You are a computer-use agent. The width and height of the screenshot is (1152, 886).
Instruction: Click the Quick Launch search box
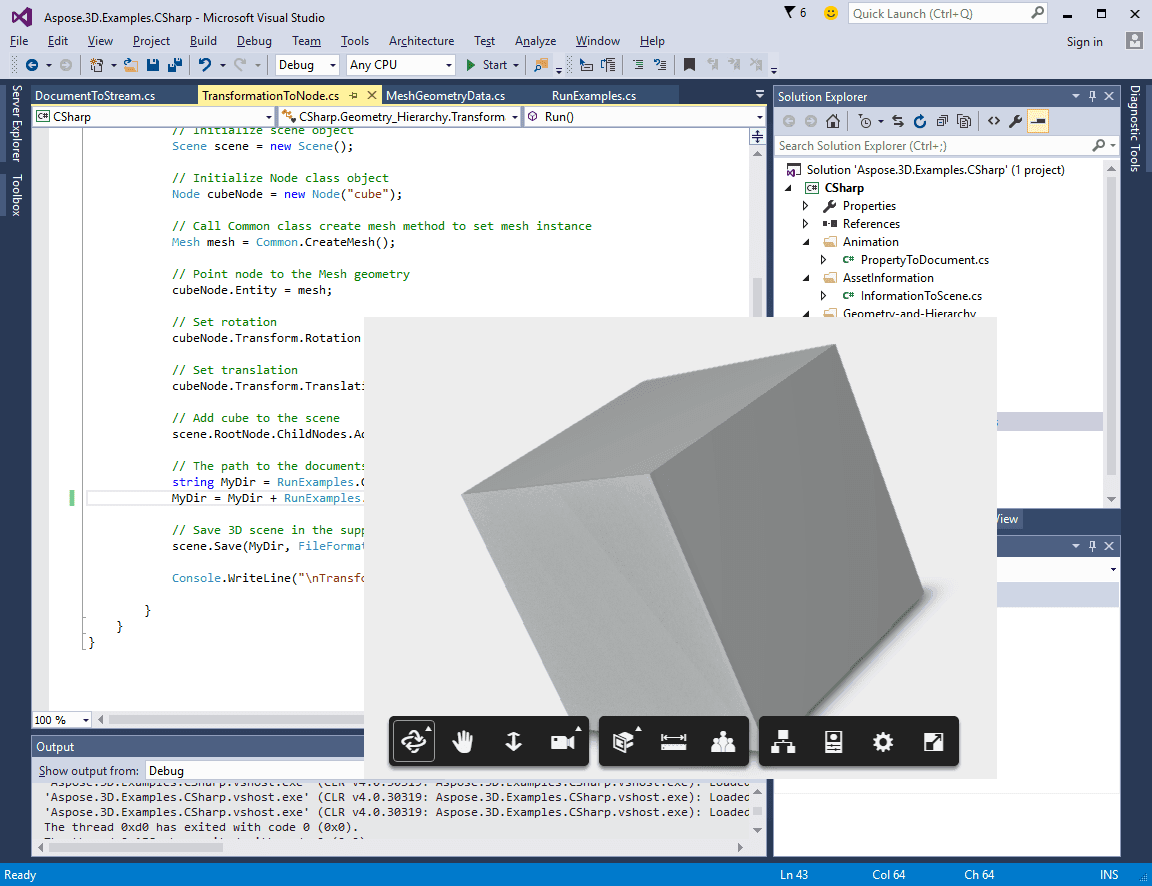[x=948, y=13]
